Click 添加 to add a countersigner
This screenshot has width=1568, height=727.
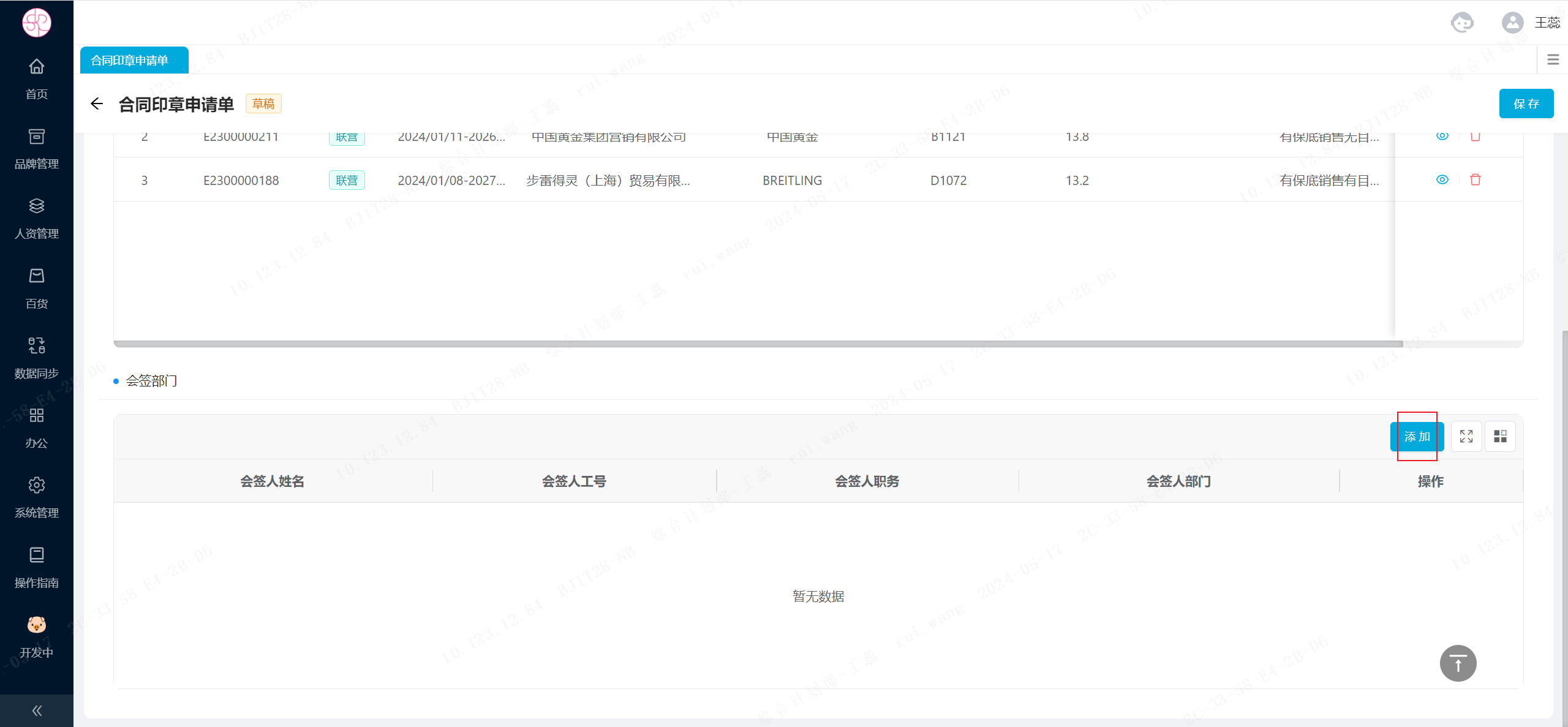(x=1417, y=437)
